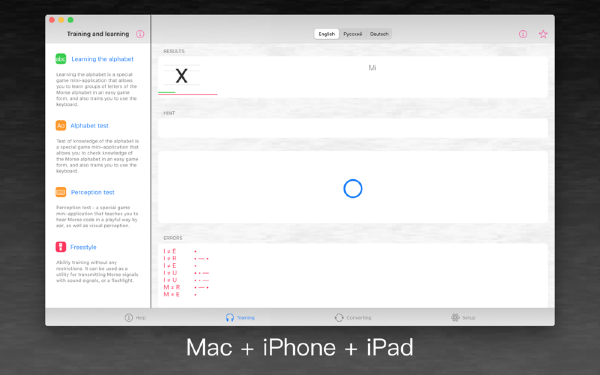Click the Learning the alphabet description paragraph
Viewport: 600px width, 375px height.
coord(97,89)
